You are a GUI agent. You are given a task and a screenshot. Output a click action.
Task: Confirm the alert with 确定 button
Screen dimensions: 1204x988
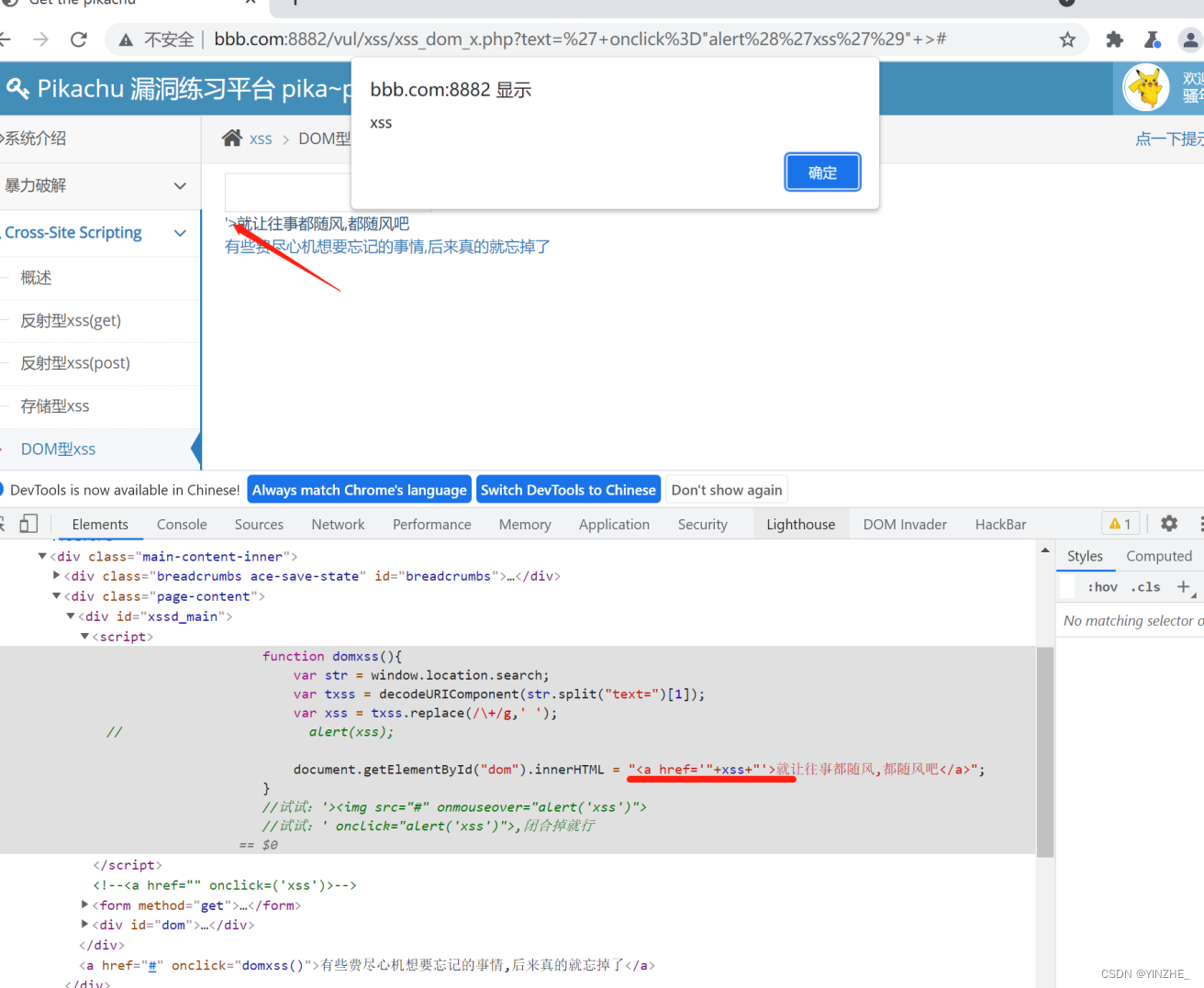[x=822, y=172]
